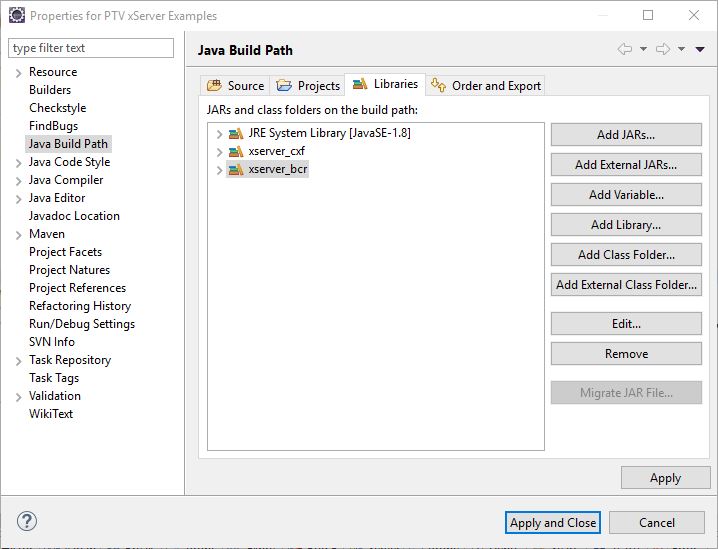This screenshot has width=718, height=549.
Task: Expand the JRE System Library node
Action: pyautogui.click(x=219, y=134)
